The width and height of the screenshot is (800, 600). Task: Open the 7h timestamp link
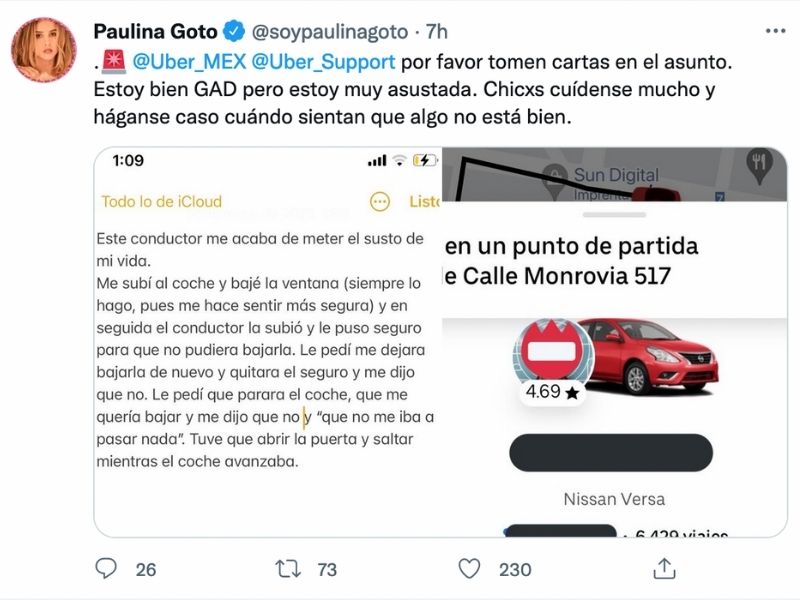[437, 32]
